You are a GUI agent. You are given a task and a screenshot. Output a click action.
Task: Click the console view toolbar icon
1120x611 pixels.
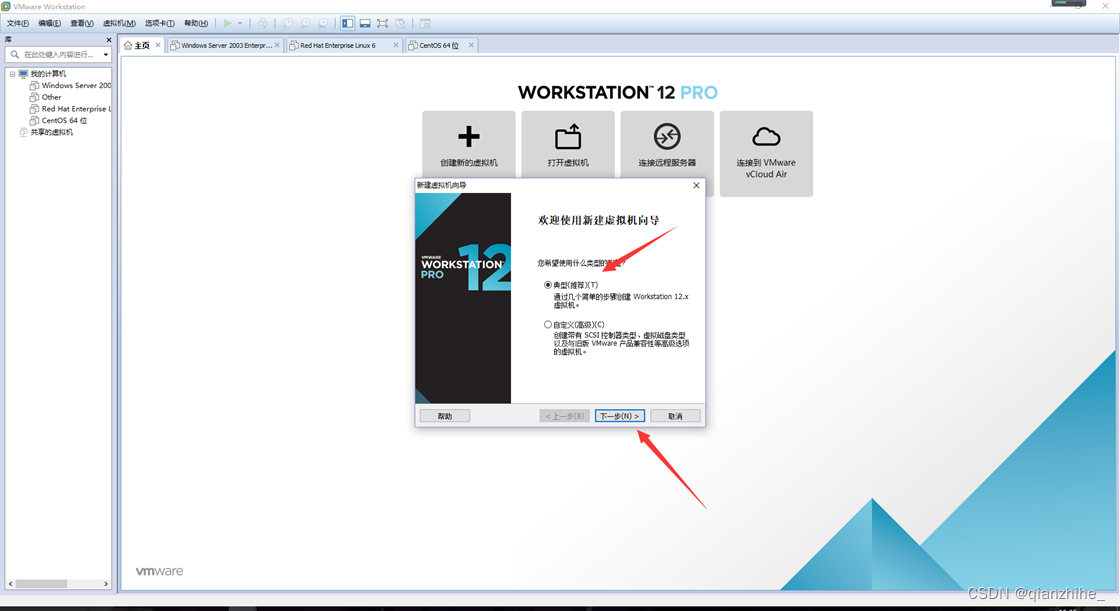pos(425,24)
